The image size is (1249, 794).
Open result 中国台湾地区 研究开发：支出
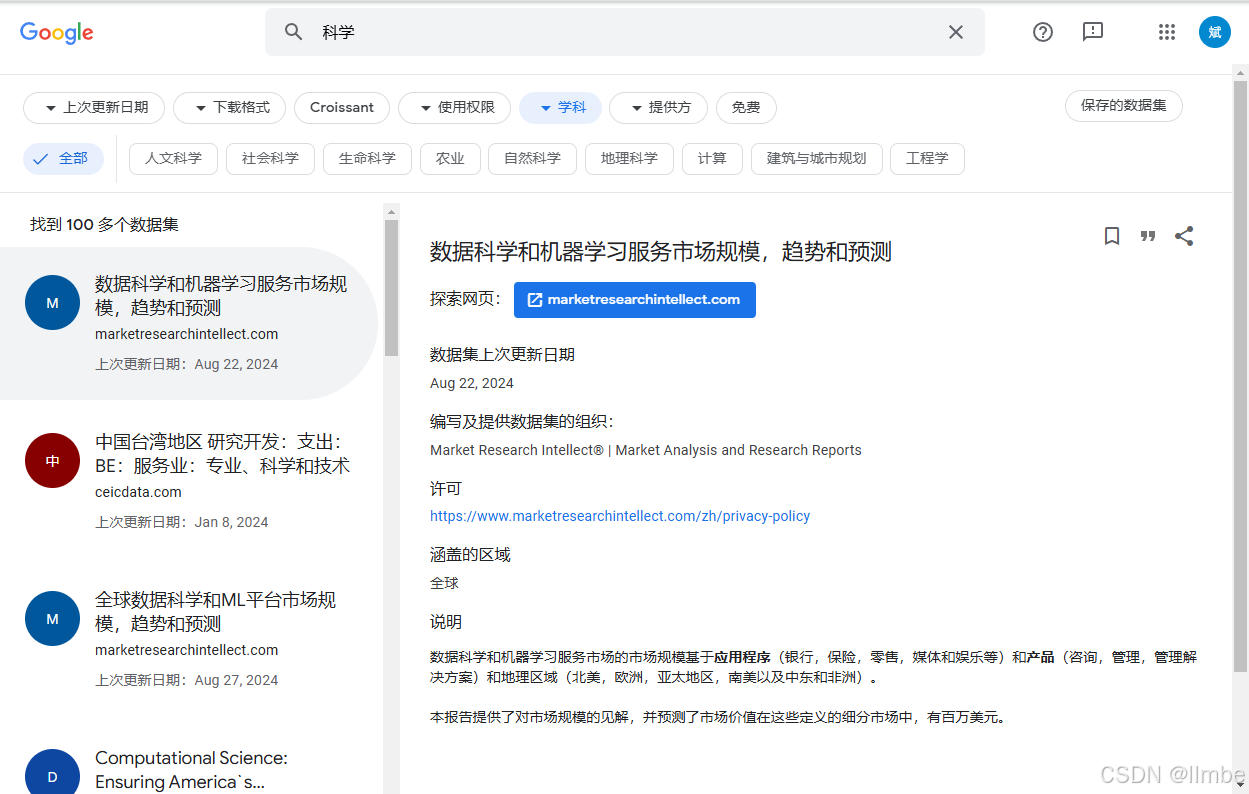(189, 481)
